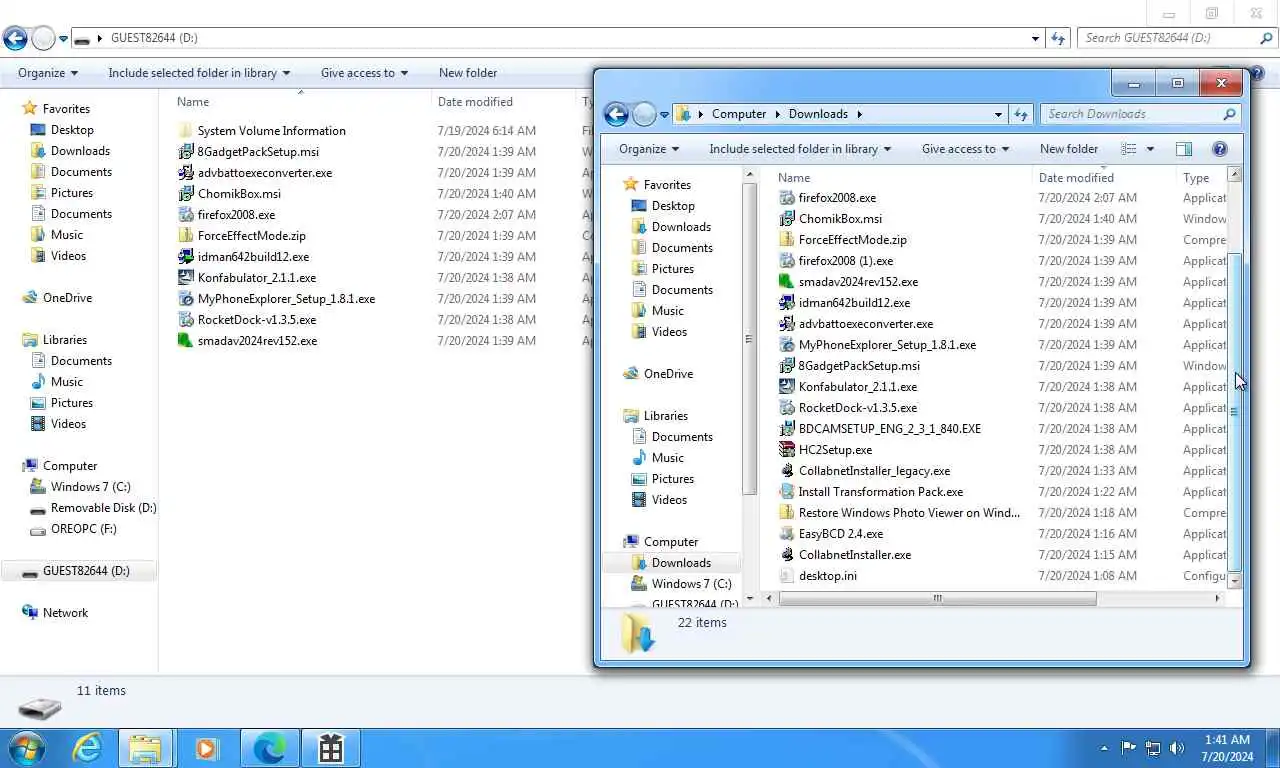Screen dimensions: 1280x768
Task: Open Windows Start button
Action: tap(26, 747)
